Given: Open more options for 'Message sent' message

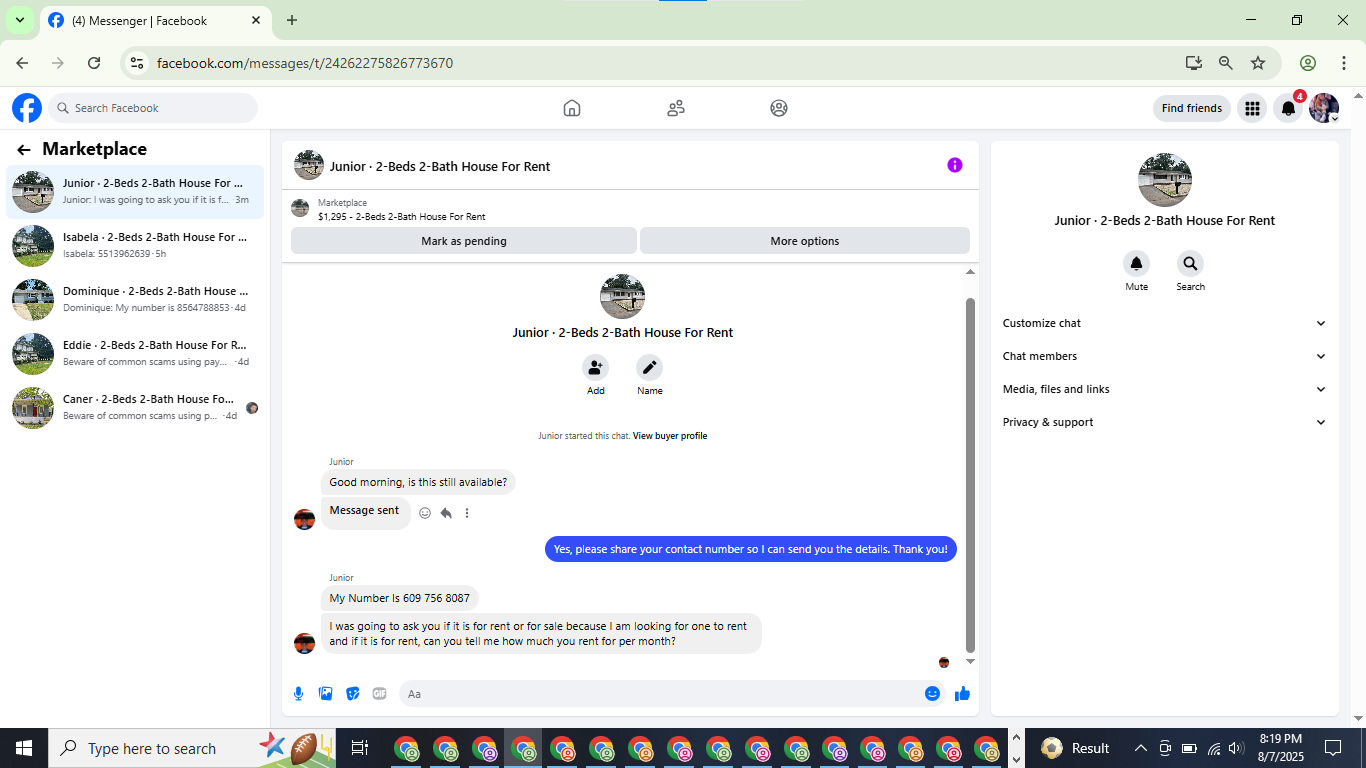Looking at the screenshot, I should point(467,513).
